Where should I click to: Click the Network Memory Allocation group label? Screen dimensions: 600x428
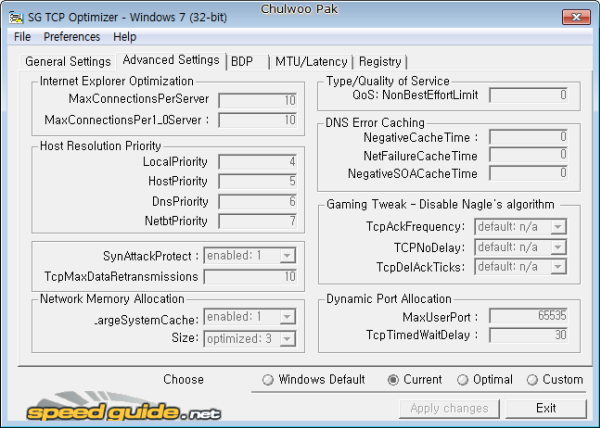click(112, 299)
